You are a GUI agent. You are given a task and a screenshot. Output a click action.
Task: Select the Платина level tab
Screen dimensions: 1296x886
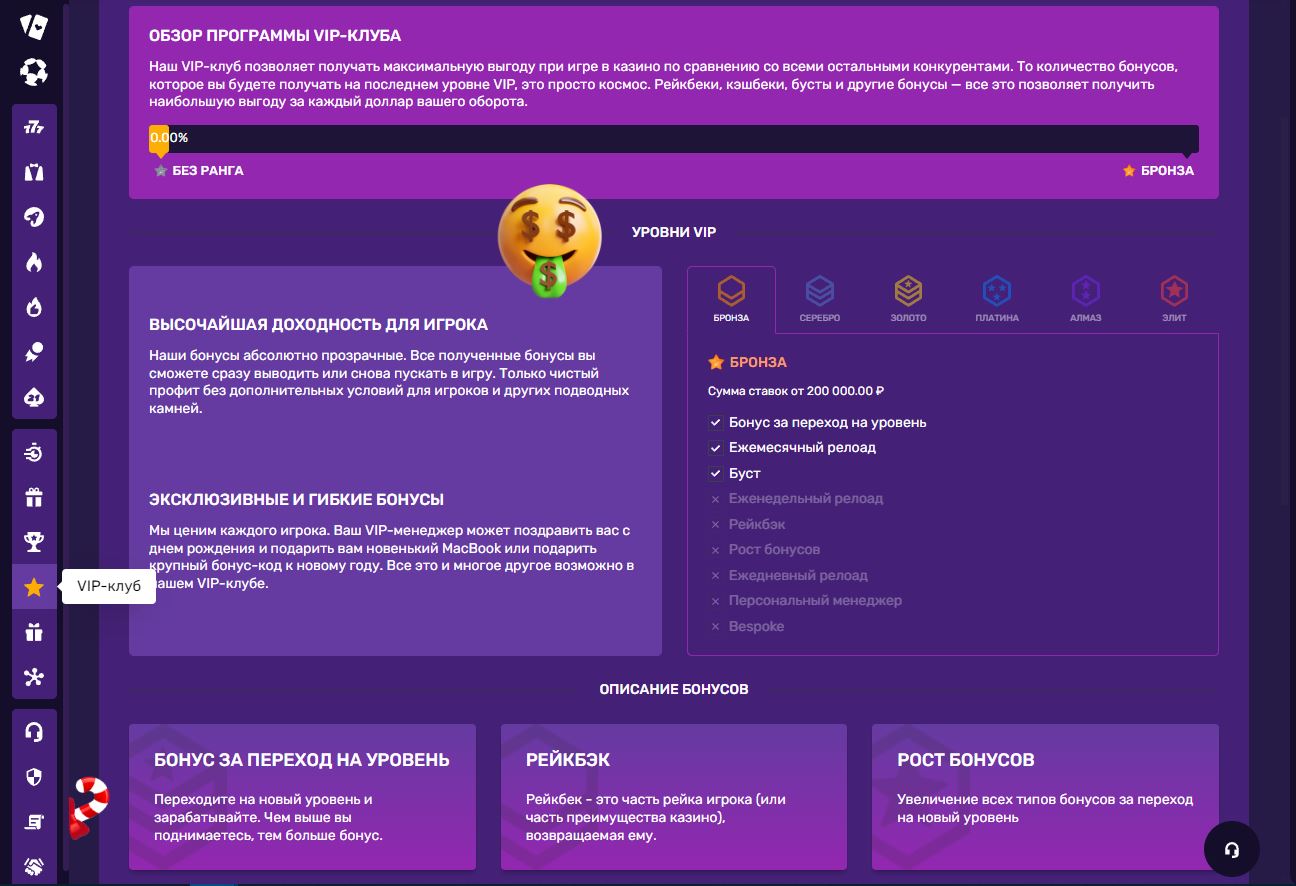tap(996, 300)
